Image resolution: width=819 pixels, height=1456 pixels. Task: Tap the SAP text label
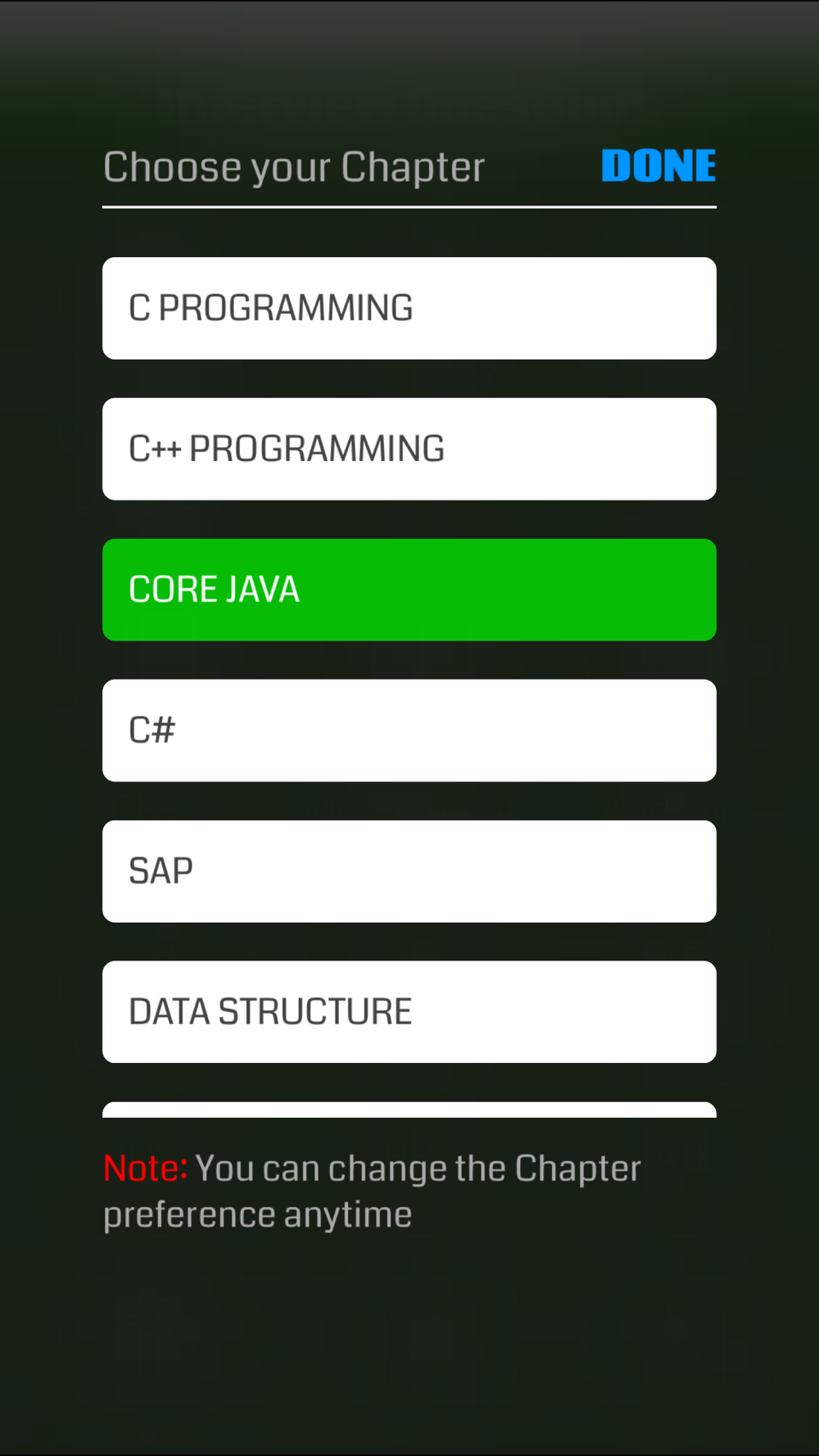click(x=161, y=871)
